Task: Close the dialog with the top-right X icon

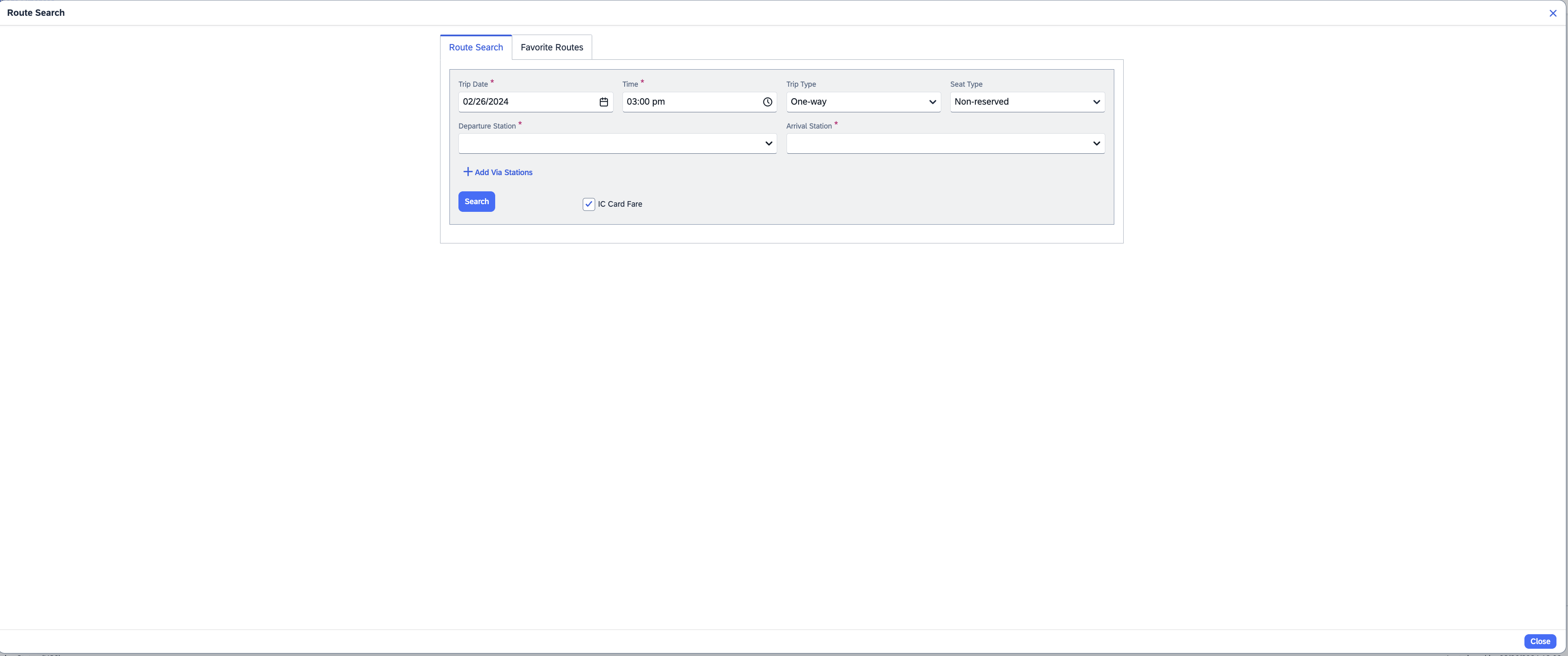Action: (1552, 13)
